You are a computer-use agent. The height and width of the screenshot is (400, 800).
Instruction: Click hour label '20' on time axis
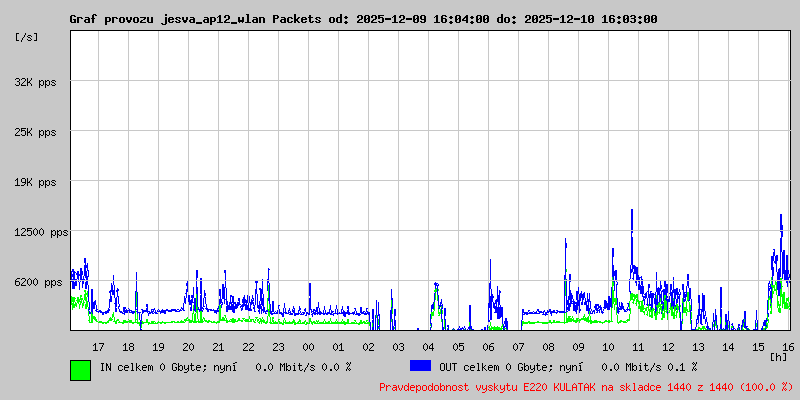click(x=188, y=347)
